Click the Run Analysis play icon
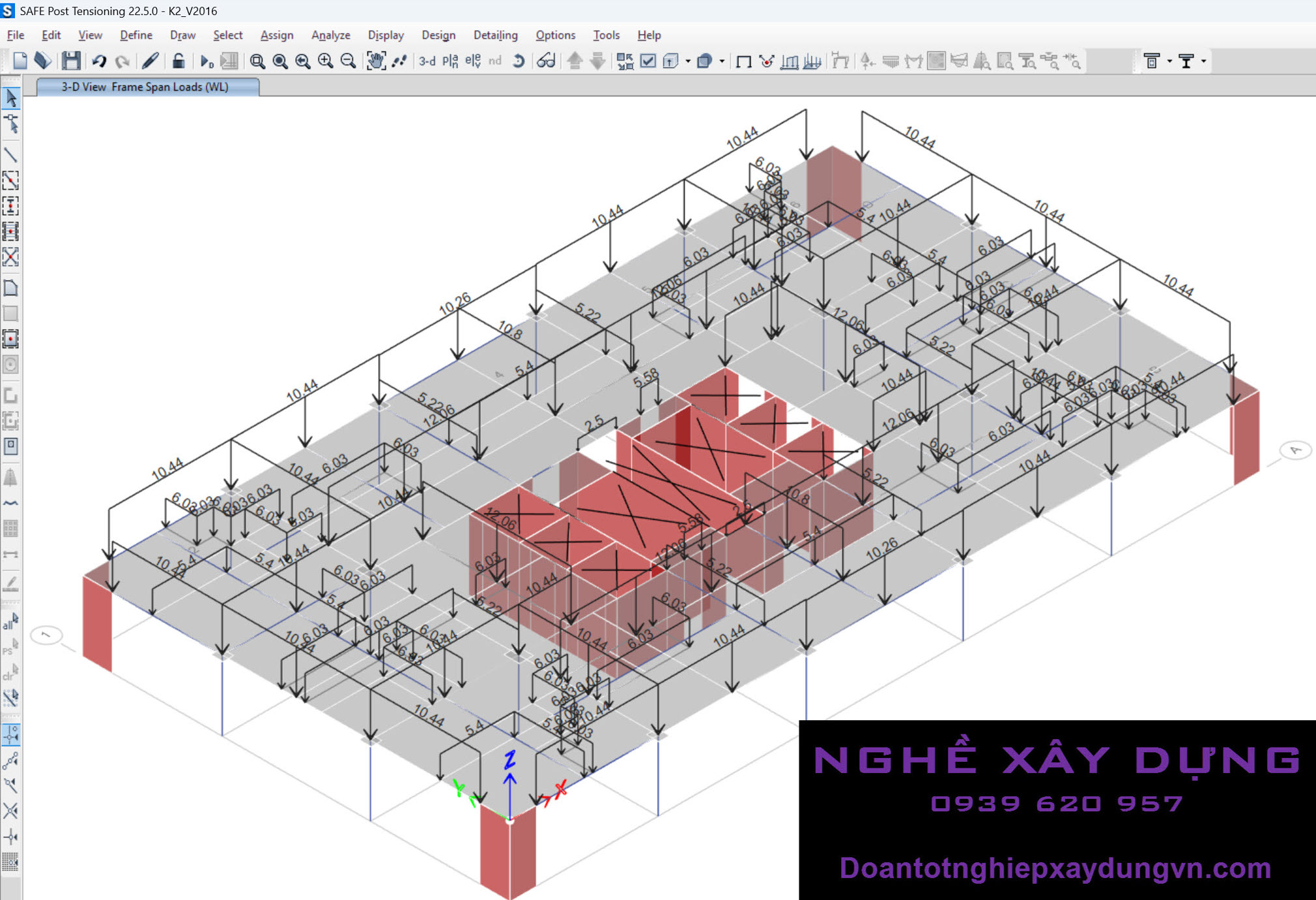Screen dimensions: 1316x900 point(206,61)
